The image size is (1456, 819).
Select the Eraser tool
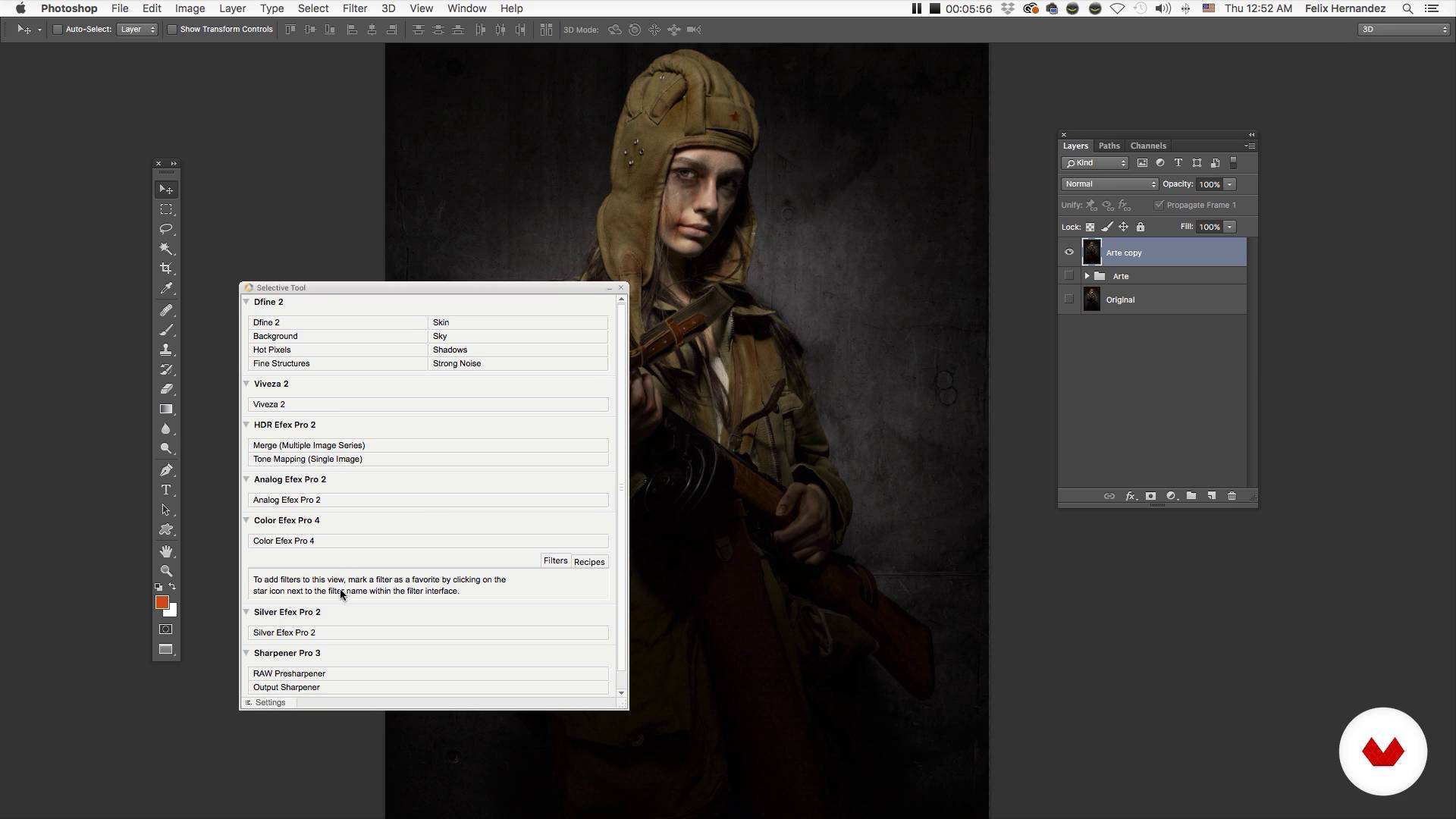click(x=166, y=389)
